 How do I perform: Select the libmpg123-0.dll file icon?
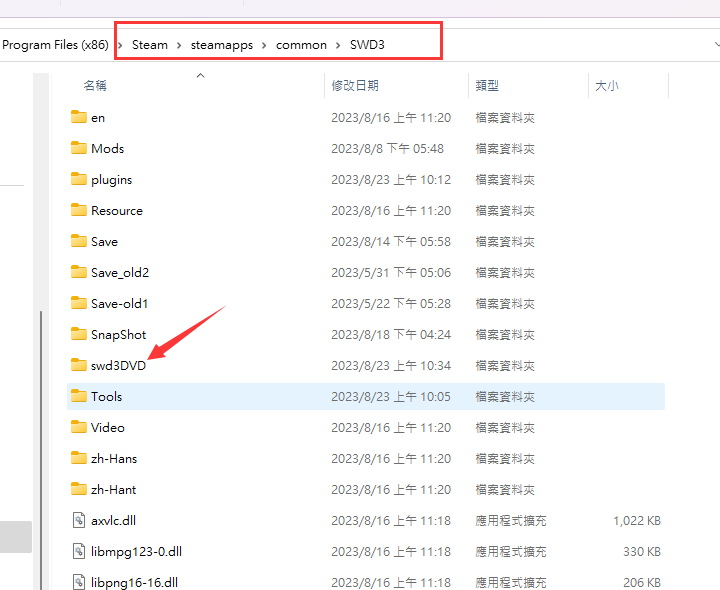coord(79,551)
